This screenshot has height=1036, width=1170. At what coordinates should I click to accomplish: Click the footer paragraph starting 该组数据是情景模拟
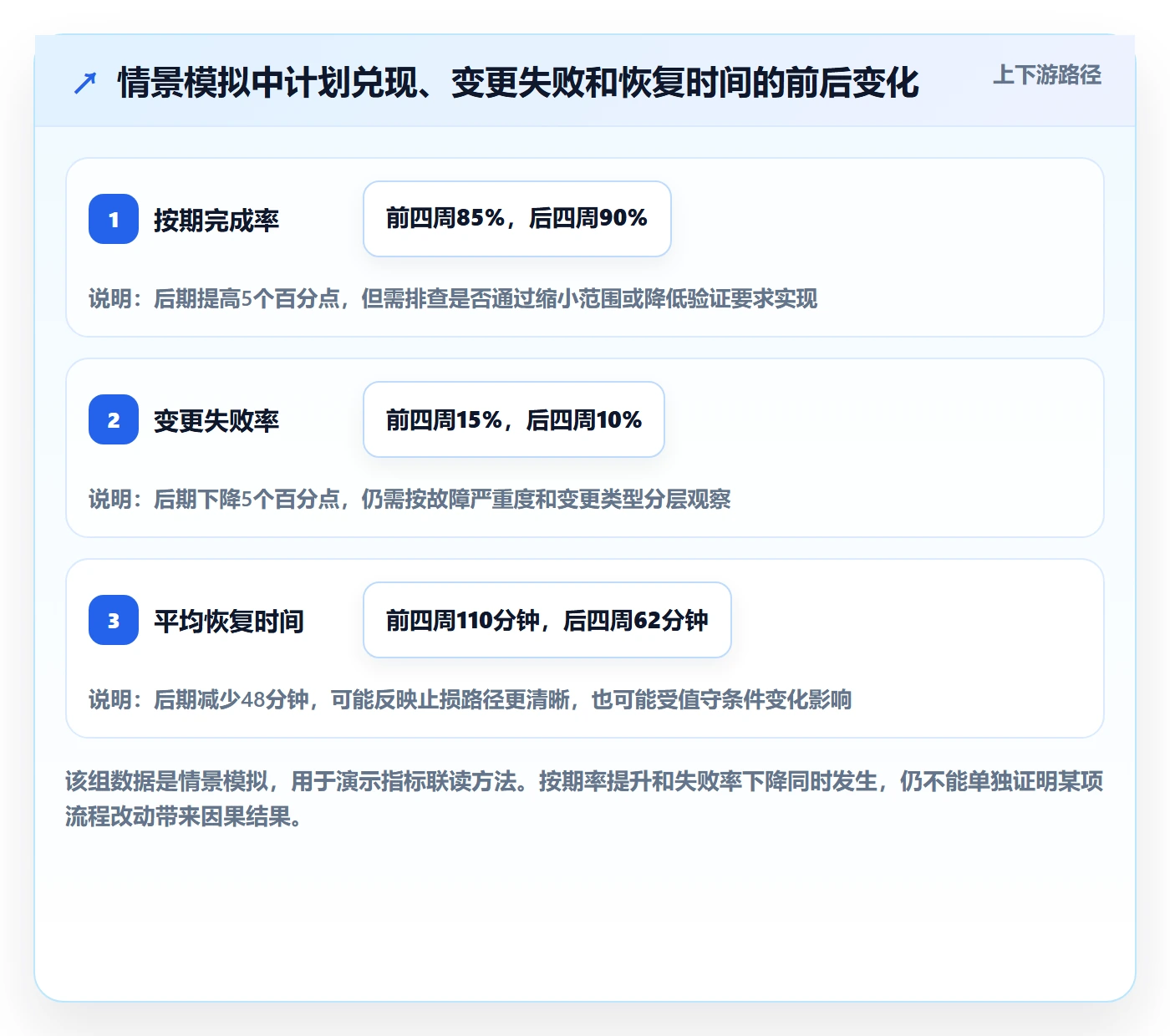pyautogui.click(x=584, y=799)
